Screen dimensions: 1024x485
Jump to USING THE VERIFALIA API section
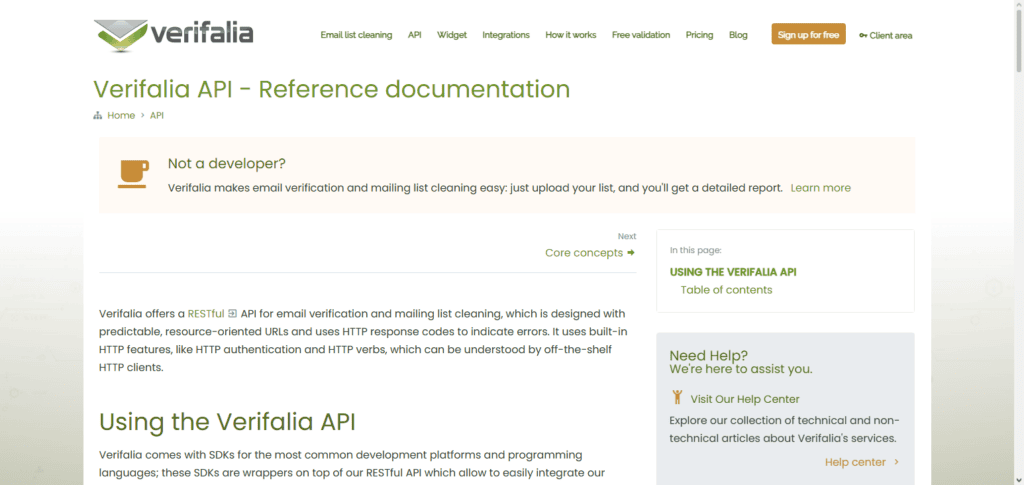[733, 272]
